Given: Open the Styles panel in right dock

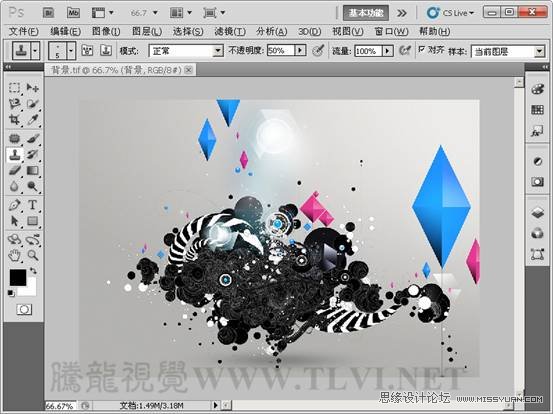Looking at the screenshot, I should pyautogui.click(x=537, y=131).
